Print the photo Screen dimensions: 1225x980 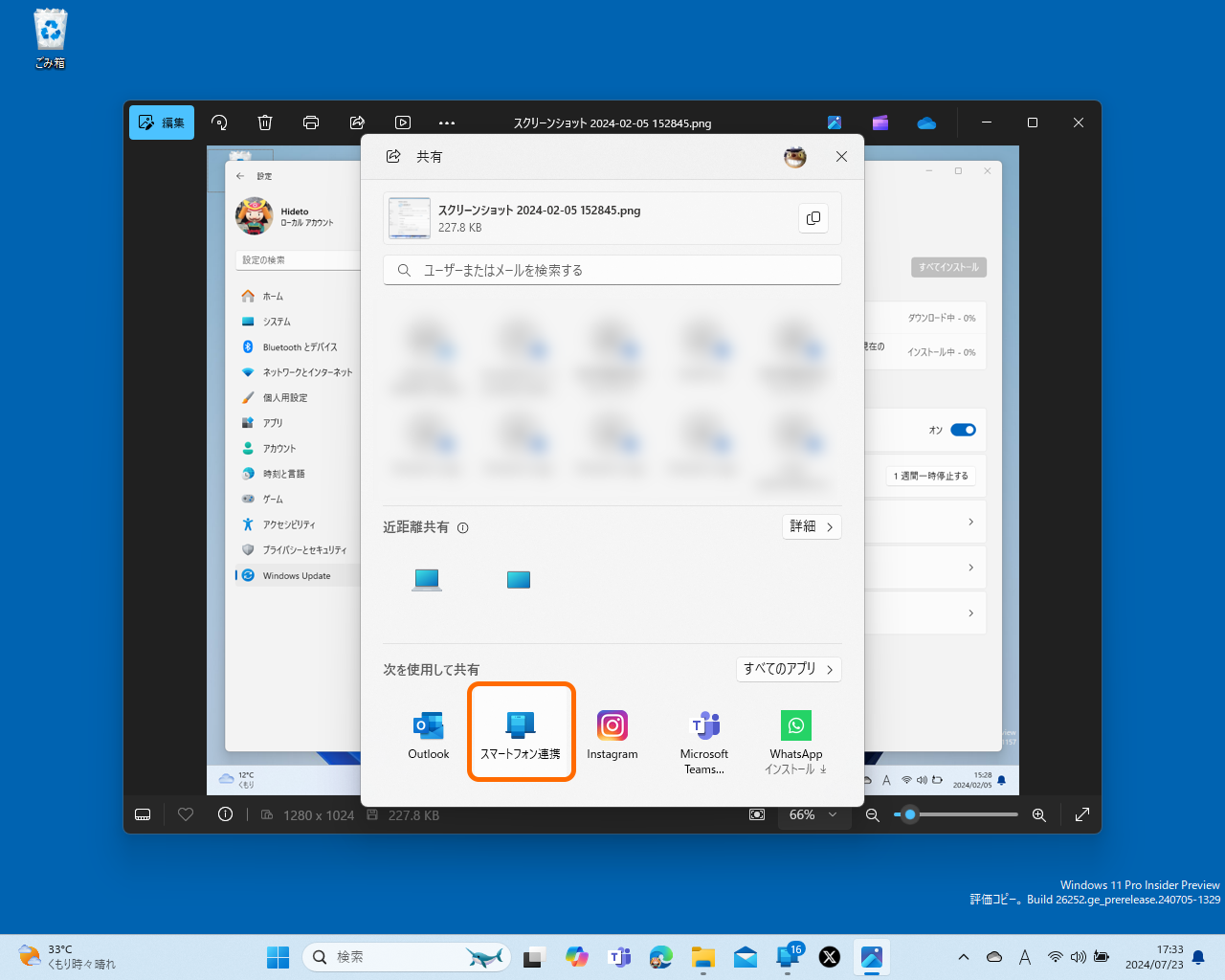[310, 122]
